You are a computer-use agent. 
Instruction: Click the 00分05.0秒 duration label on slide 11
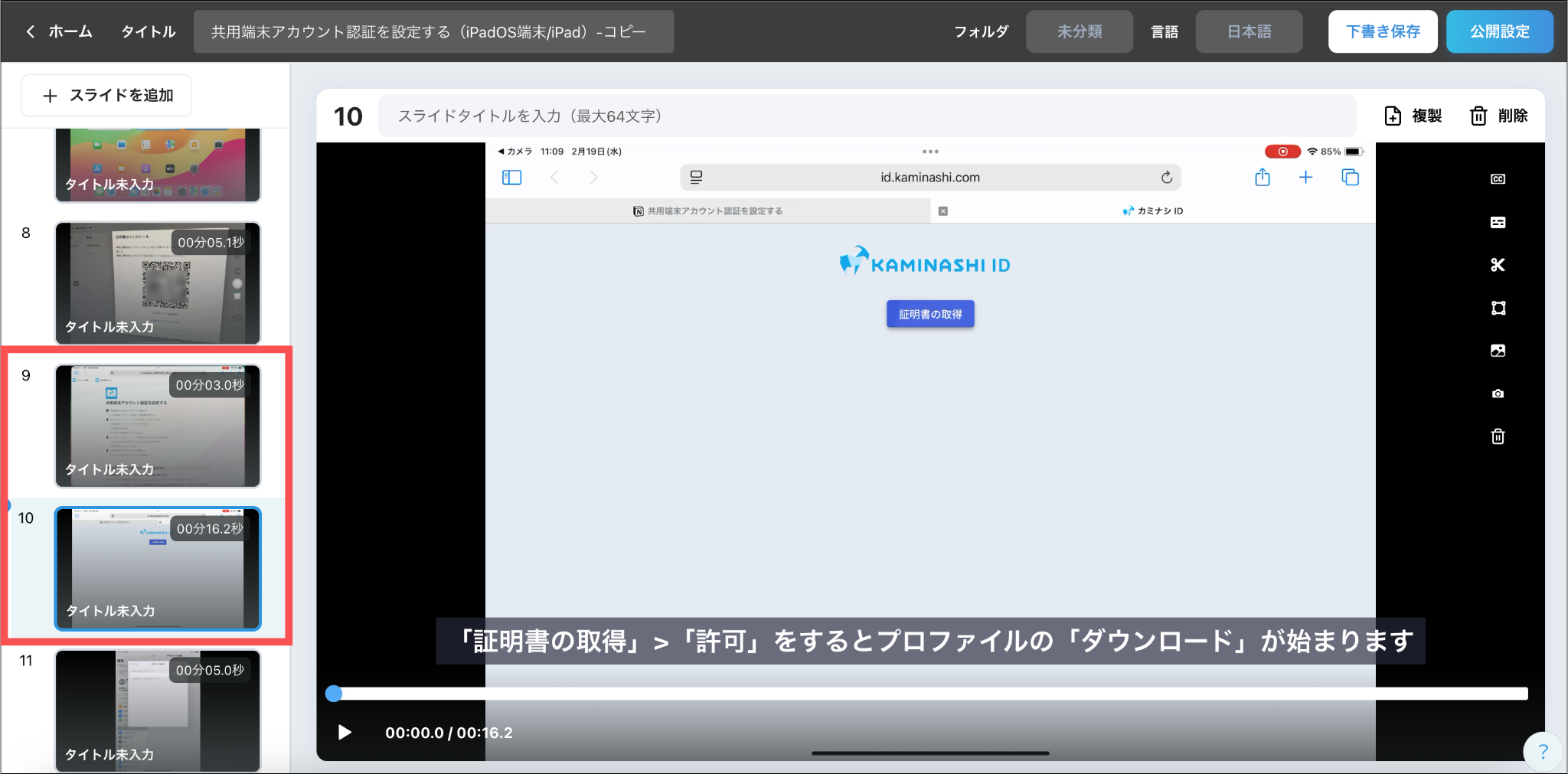[x=210, y=671]
